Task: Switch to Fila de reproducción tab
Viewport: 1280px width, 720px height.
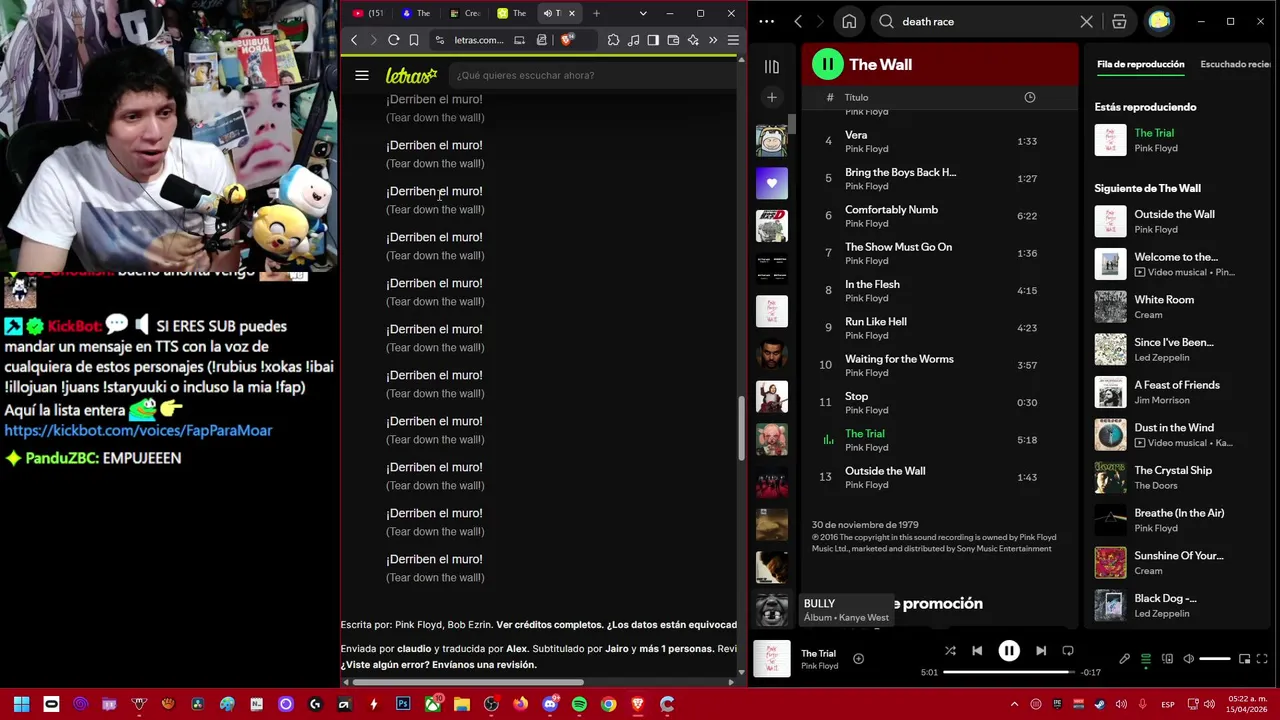Action: point(1140,64)
